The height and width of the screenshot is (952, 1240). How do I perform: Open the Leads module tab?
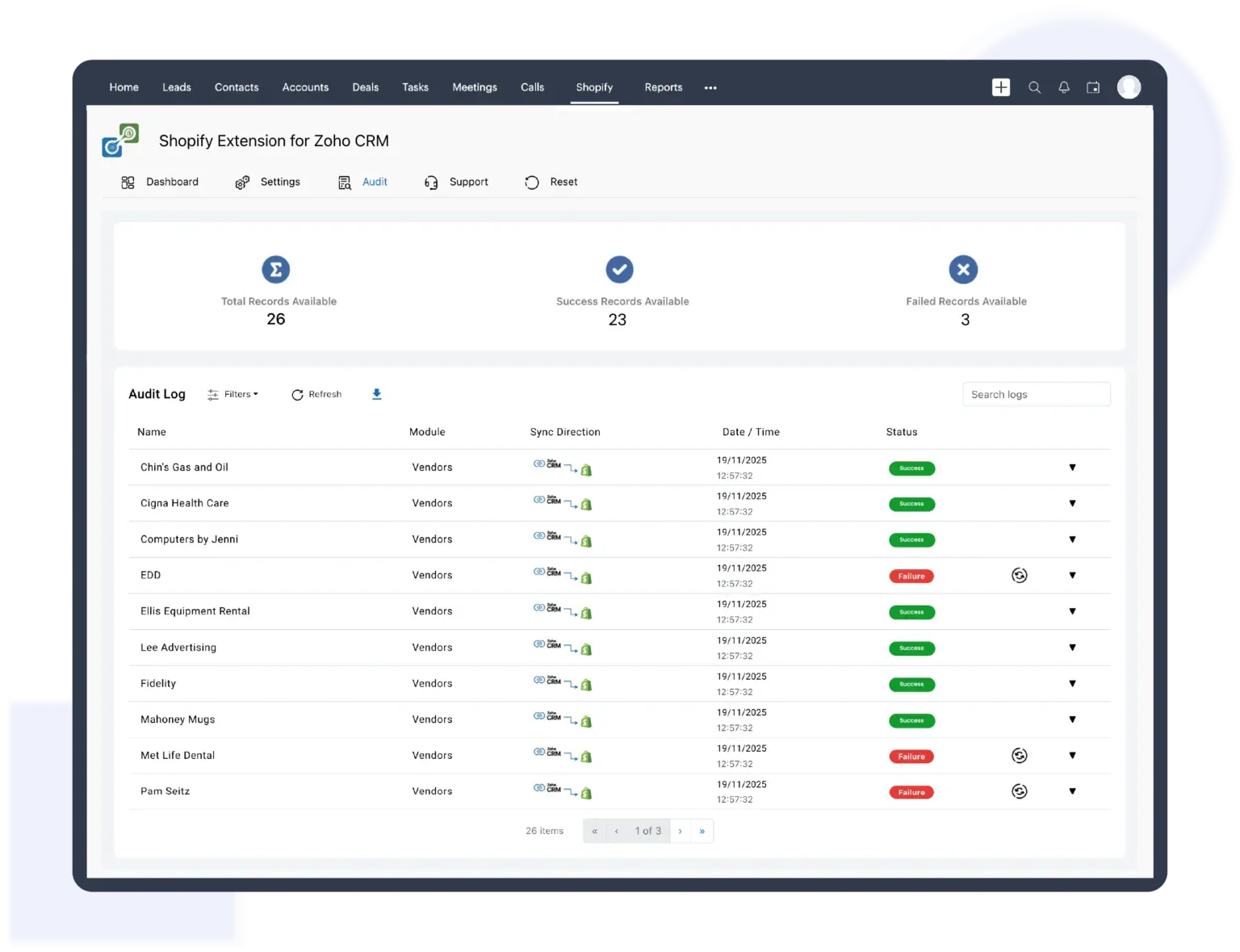[177, 87]
